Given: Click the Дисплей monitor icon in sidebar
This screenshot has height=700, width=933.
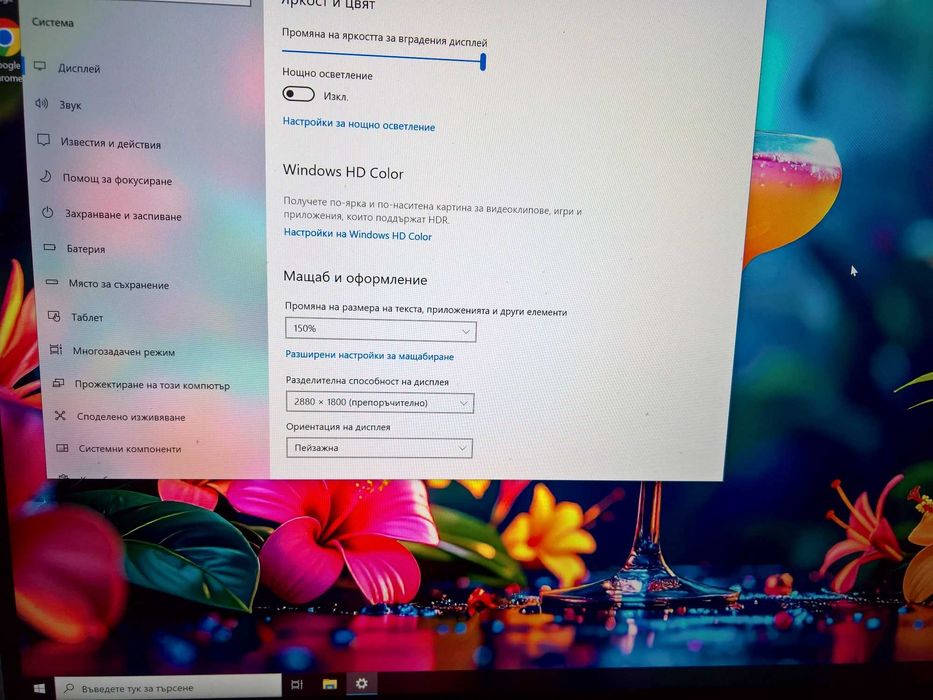Looking at the screenshot, I should tap(40, 66).
